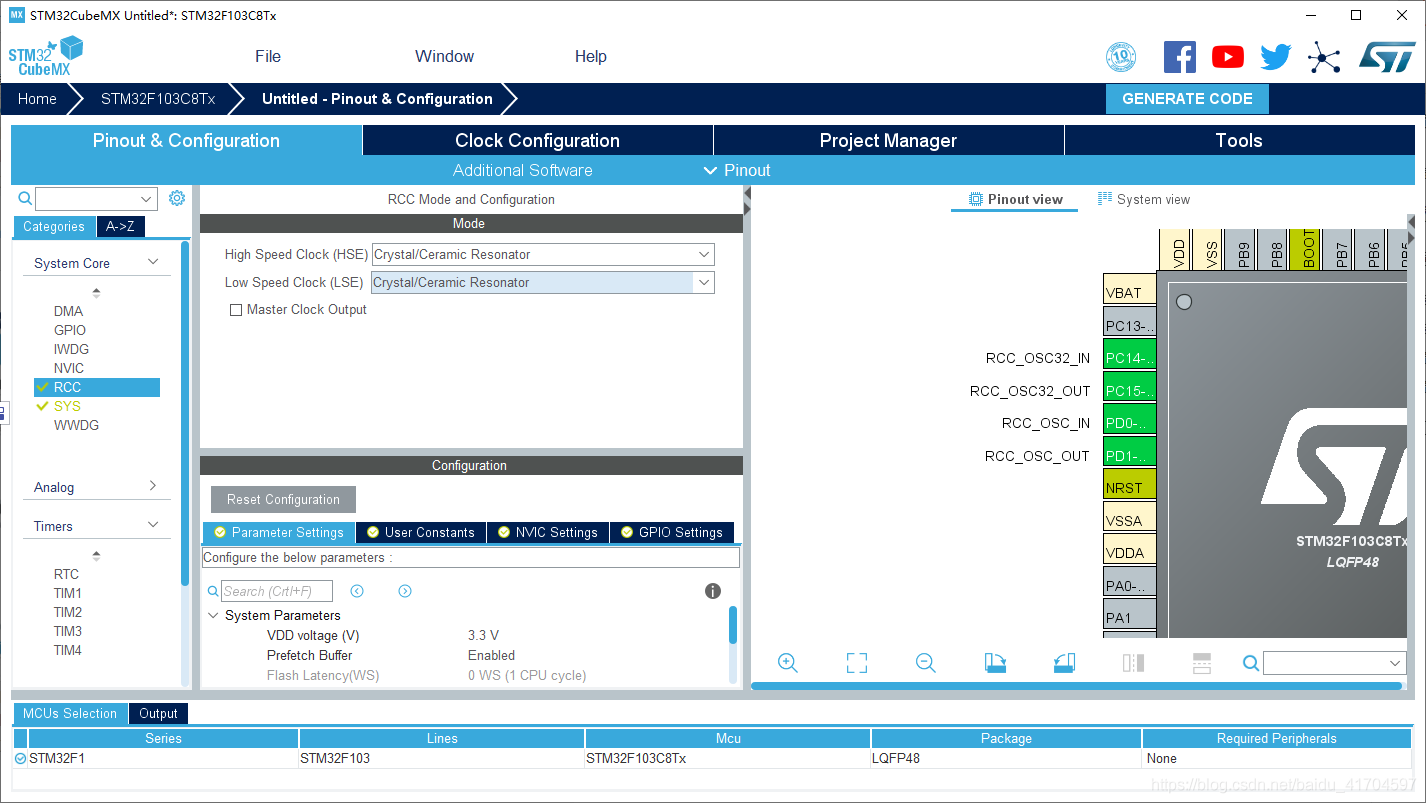1426x803 pixels.
Task: Click the parameter info icon
Action: coord(712,591)
